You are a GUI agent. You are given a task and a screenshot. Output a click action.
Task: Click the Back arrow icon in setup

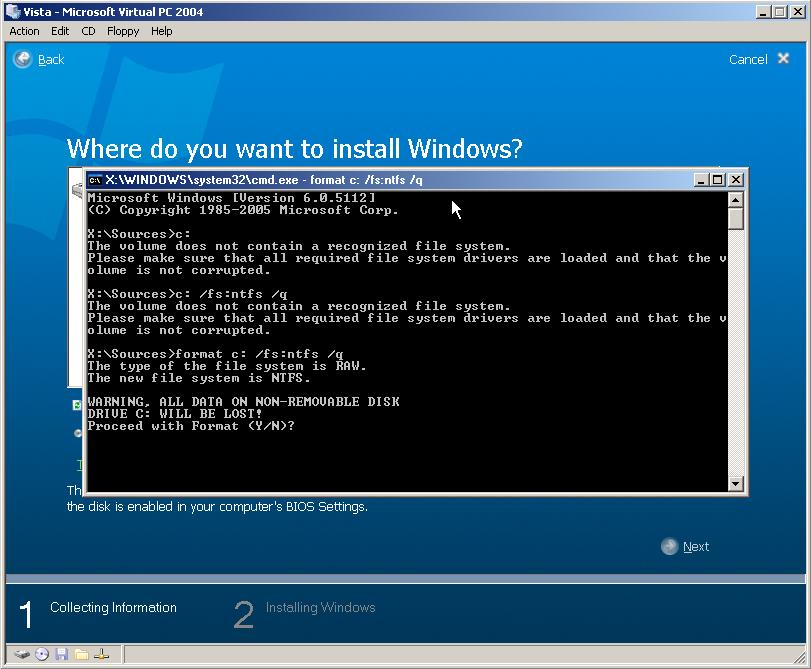[x=22, y=60]
